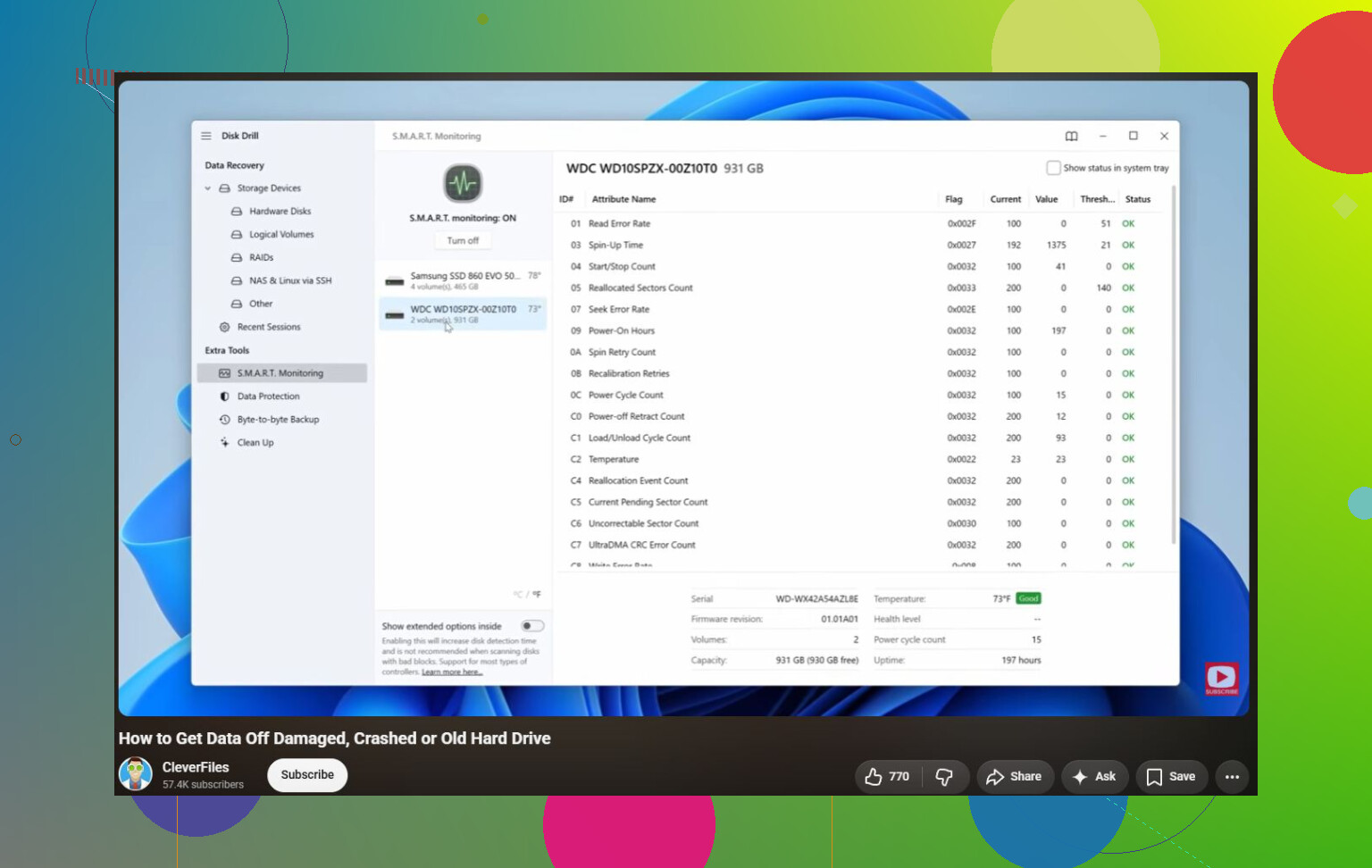Toggle Show extended options inside
Image resolution: width=1372 pixels, height=868 pixels.
click(x=532, y=626)
